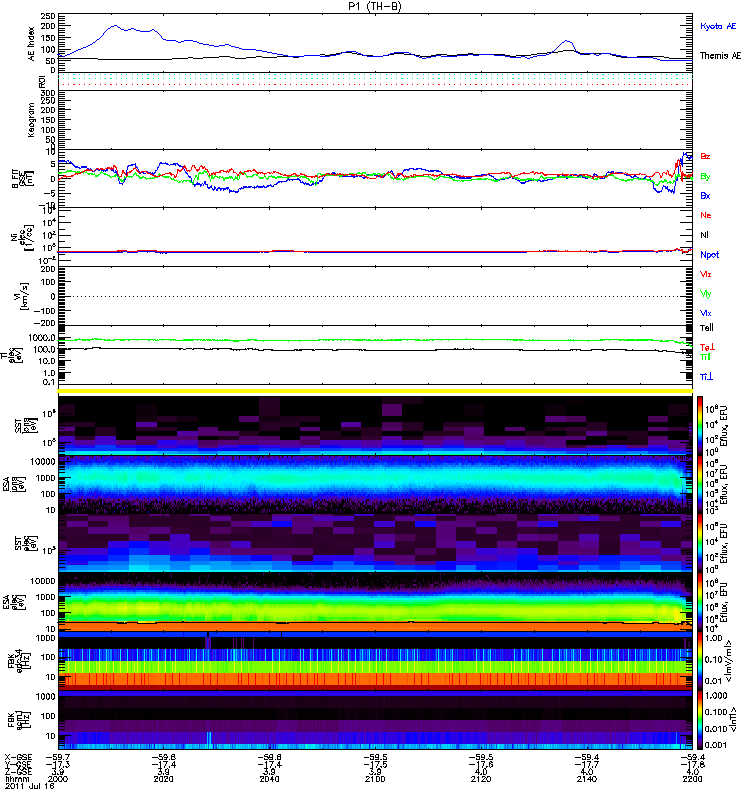Select the black Te parallel legend label
This screenshot has width=750, height=800.
pyautogui.click(x=706, y=328)
